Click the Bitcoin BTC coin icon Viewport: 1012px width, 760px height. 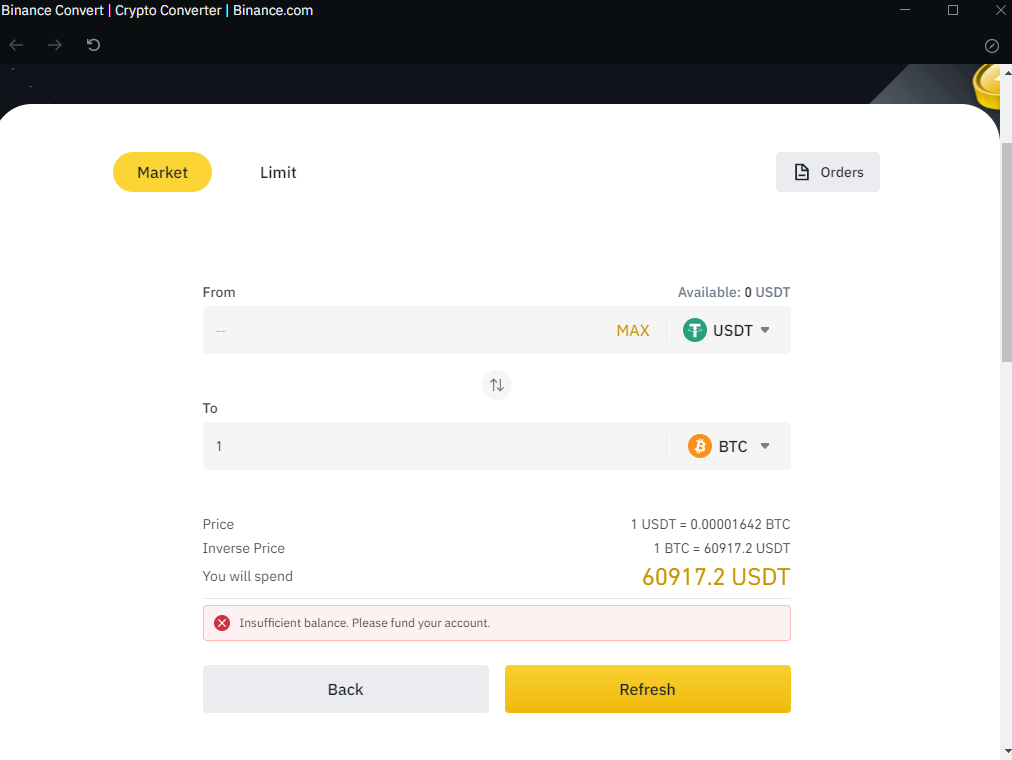point(700,446)
